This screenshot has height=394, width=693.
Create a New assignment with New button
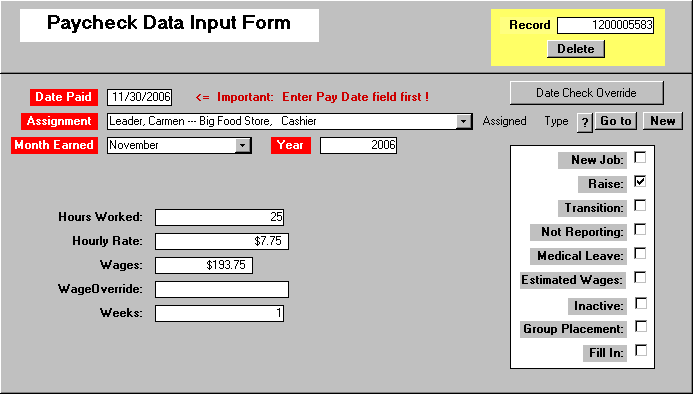[x=663, y=121]
